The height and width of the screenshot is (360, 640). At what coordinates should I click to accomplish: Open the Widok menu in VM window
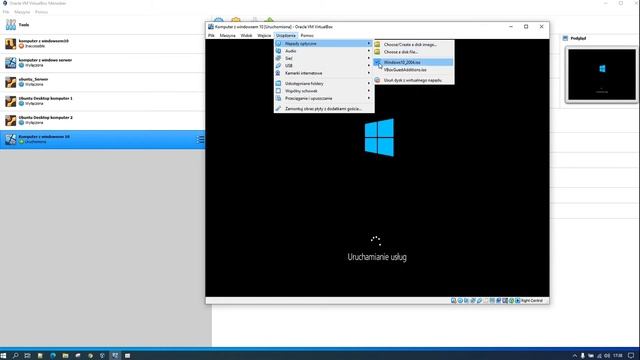click(x=246, y=36)
